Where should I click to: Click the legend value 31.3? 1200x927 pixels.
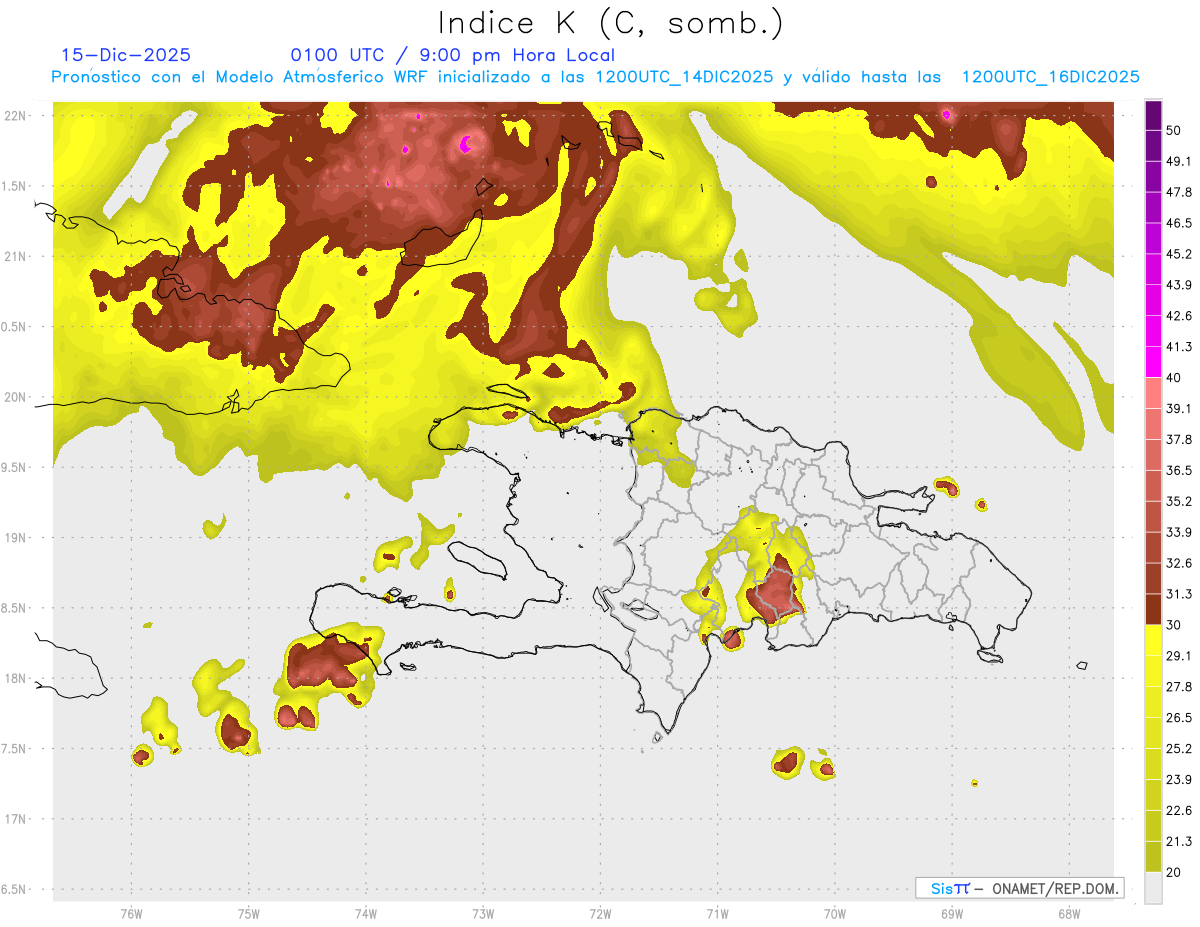click(x=1179, y=594)
